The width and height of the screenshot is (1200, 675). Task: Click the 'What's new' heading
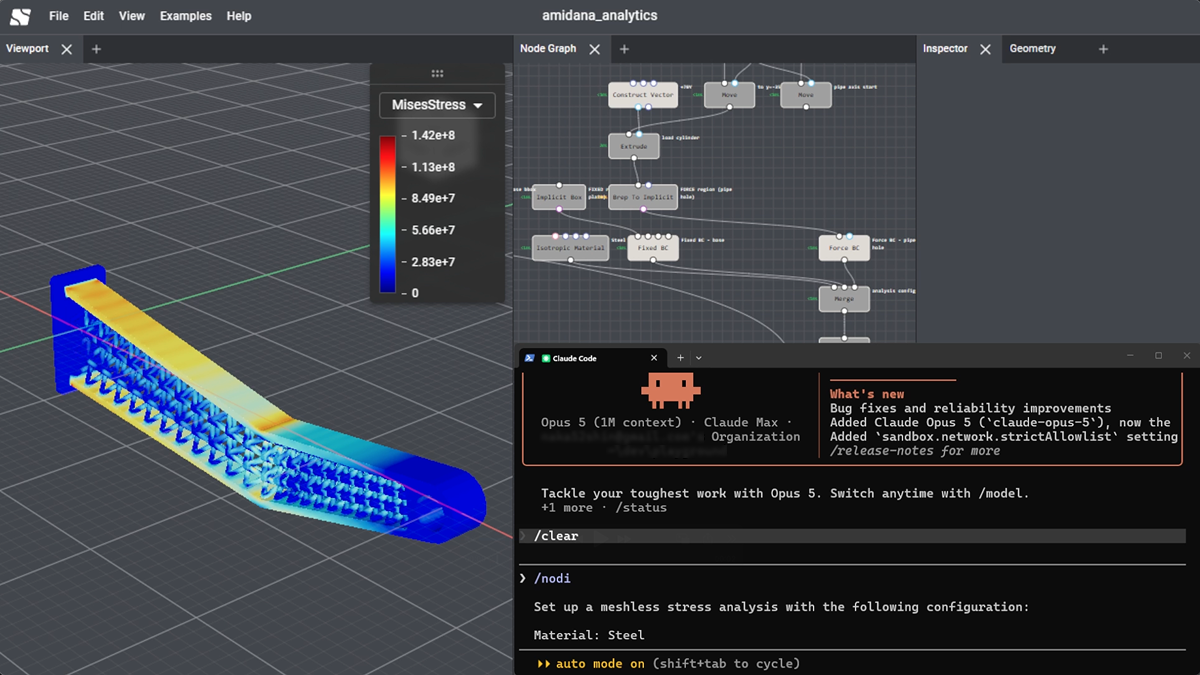coord(866,394)
